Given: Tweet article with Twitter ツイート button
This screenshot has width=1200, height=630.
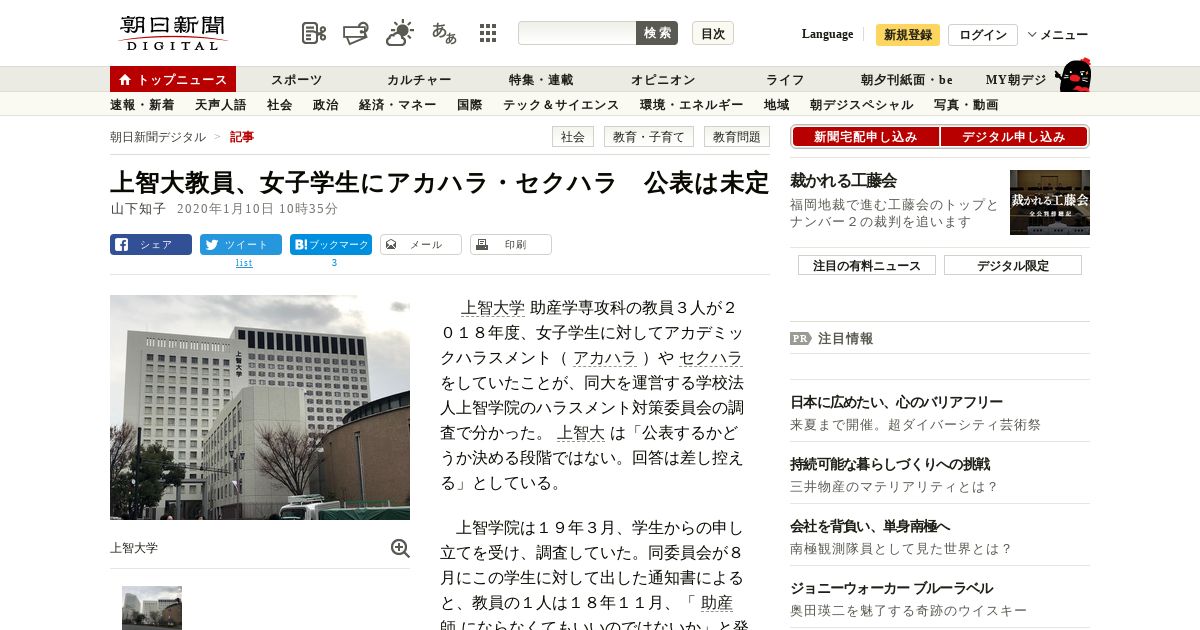Looking at the screenshot, I should (x=241, y=244).
